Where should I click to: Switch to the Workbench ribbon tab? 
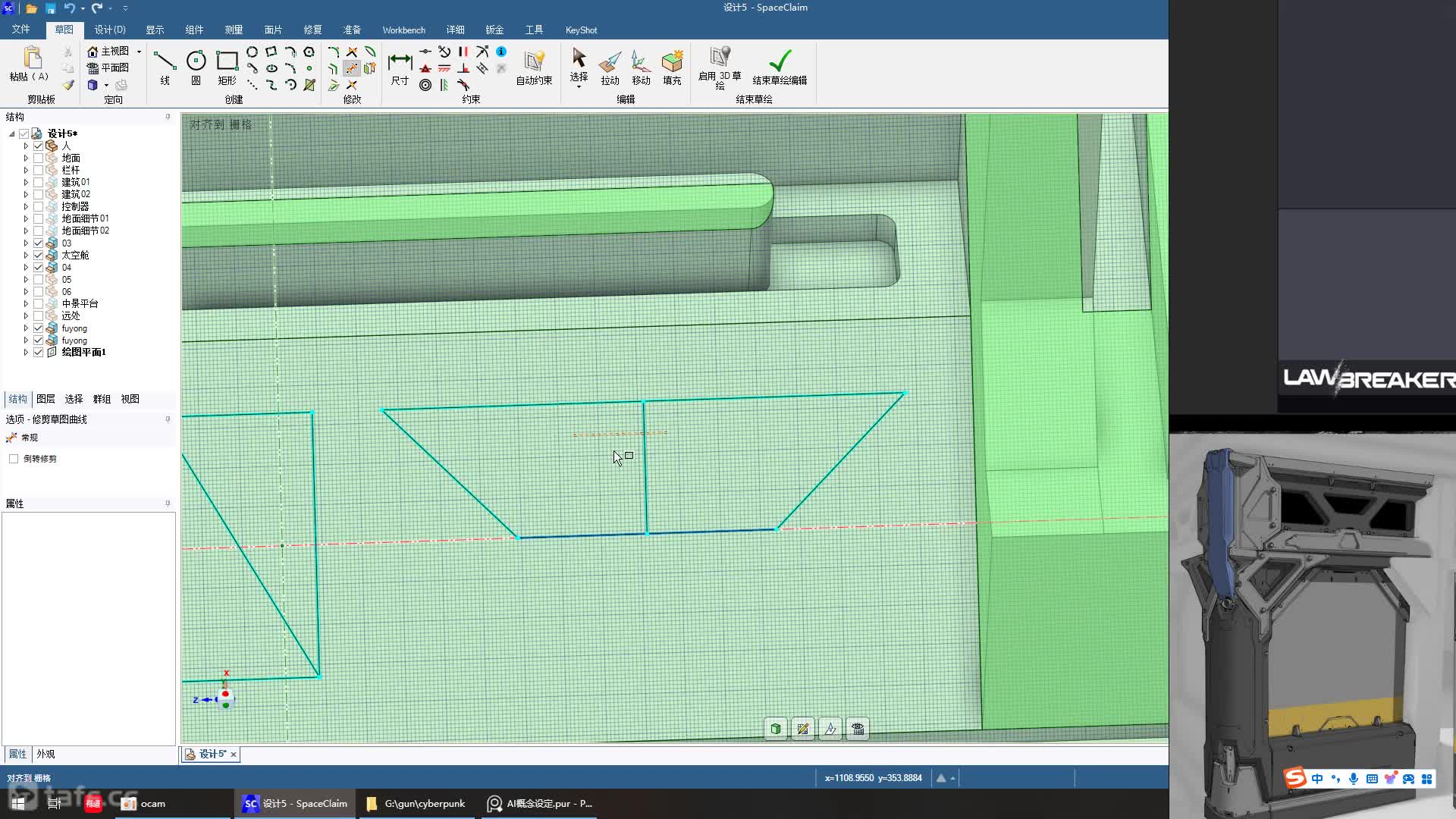pyautogui.click(x=403, y=30)
